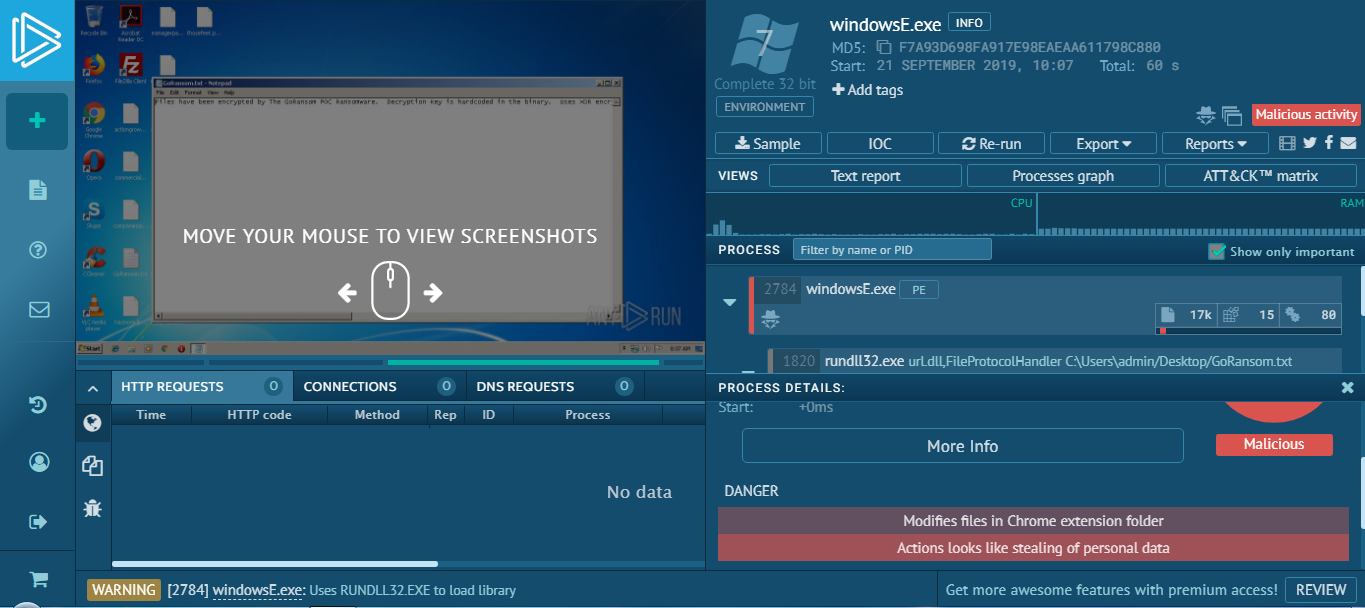The width and height of the screenshot is (1365, 608).
Task: Select the rundll32.exe process row
Action: click(x=1054, y=361)
